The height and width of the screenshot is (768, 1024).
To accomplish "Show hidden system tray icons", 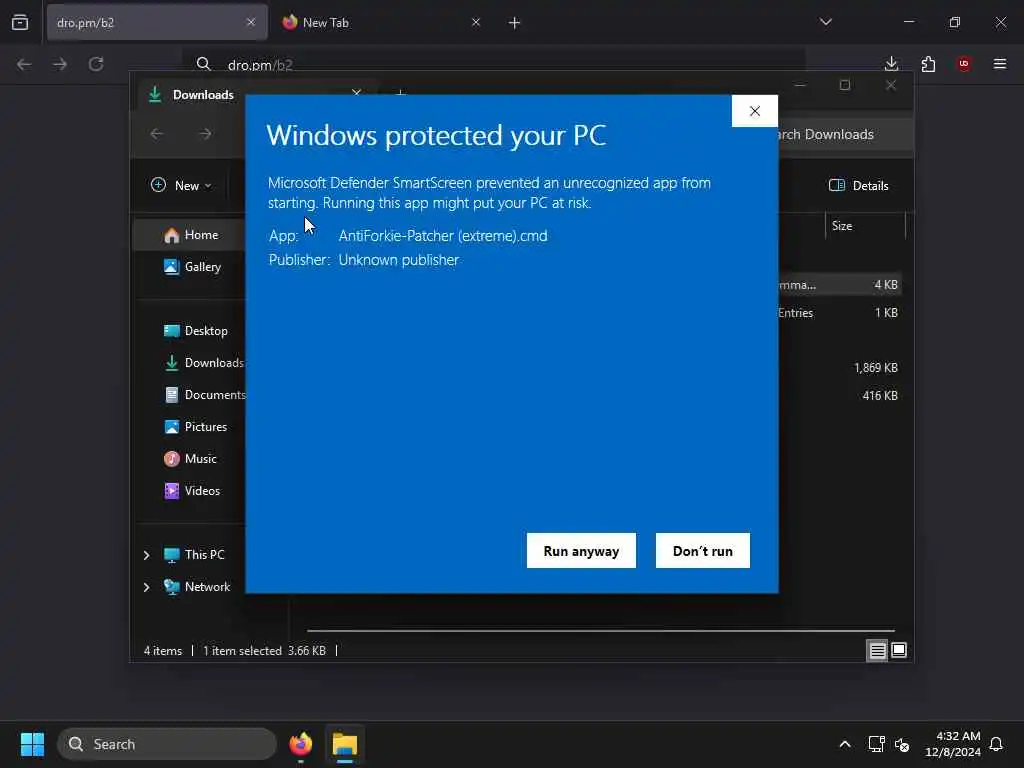I will pos(844,744).
